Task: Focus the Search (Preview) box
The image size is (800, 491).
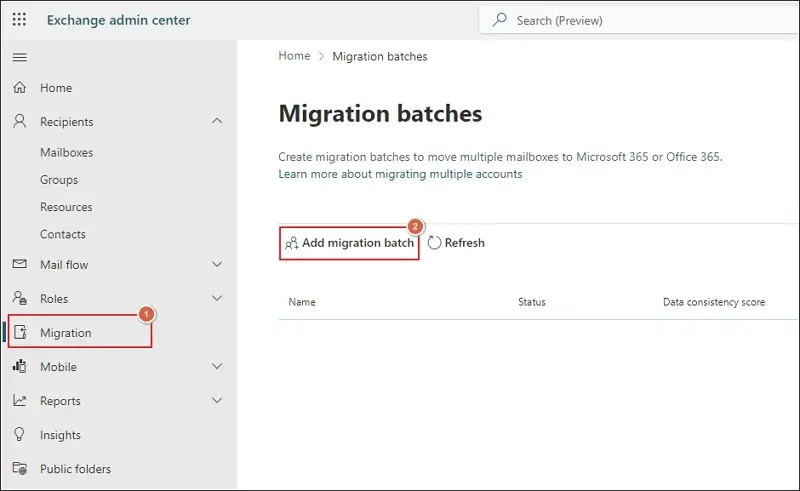Action: 638,20
